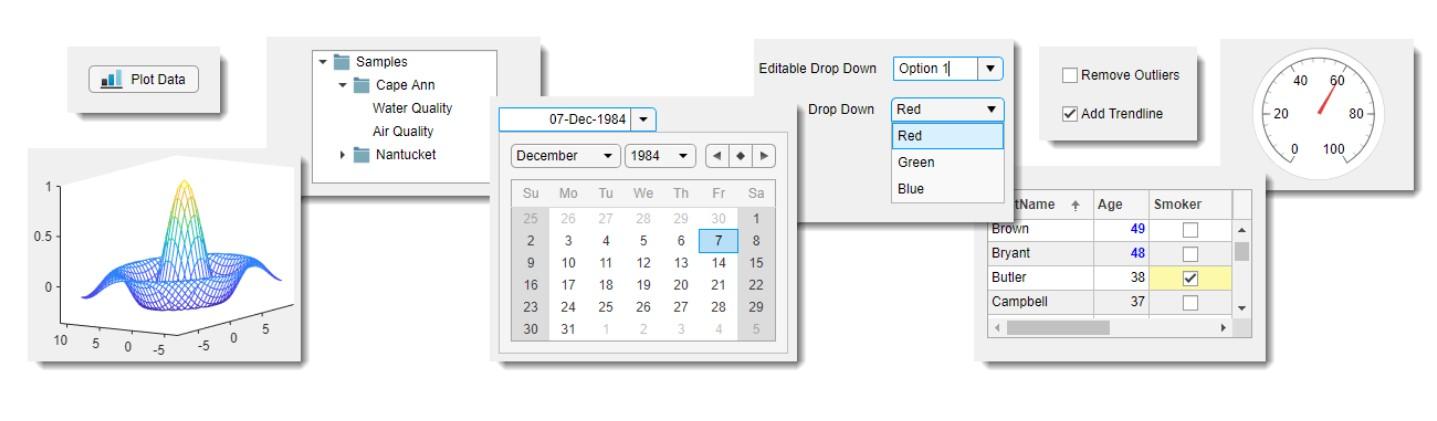
Task: Select day 14 in the calendar
Action: [x=718, y=263]
